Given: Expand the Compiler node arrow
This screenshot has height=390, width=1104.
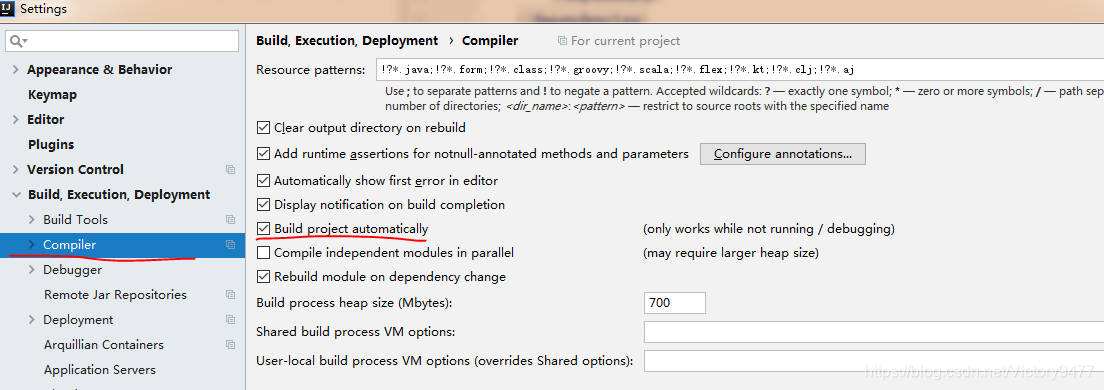Looking at the screenshot, I should click(32, 245).
